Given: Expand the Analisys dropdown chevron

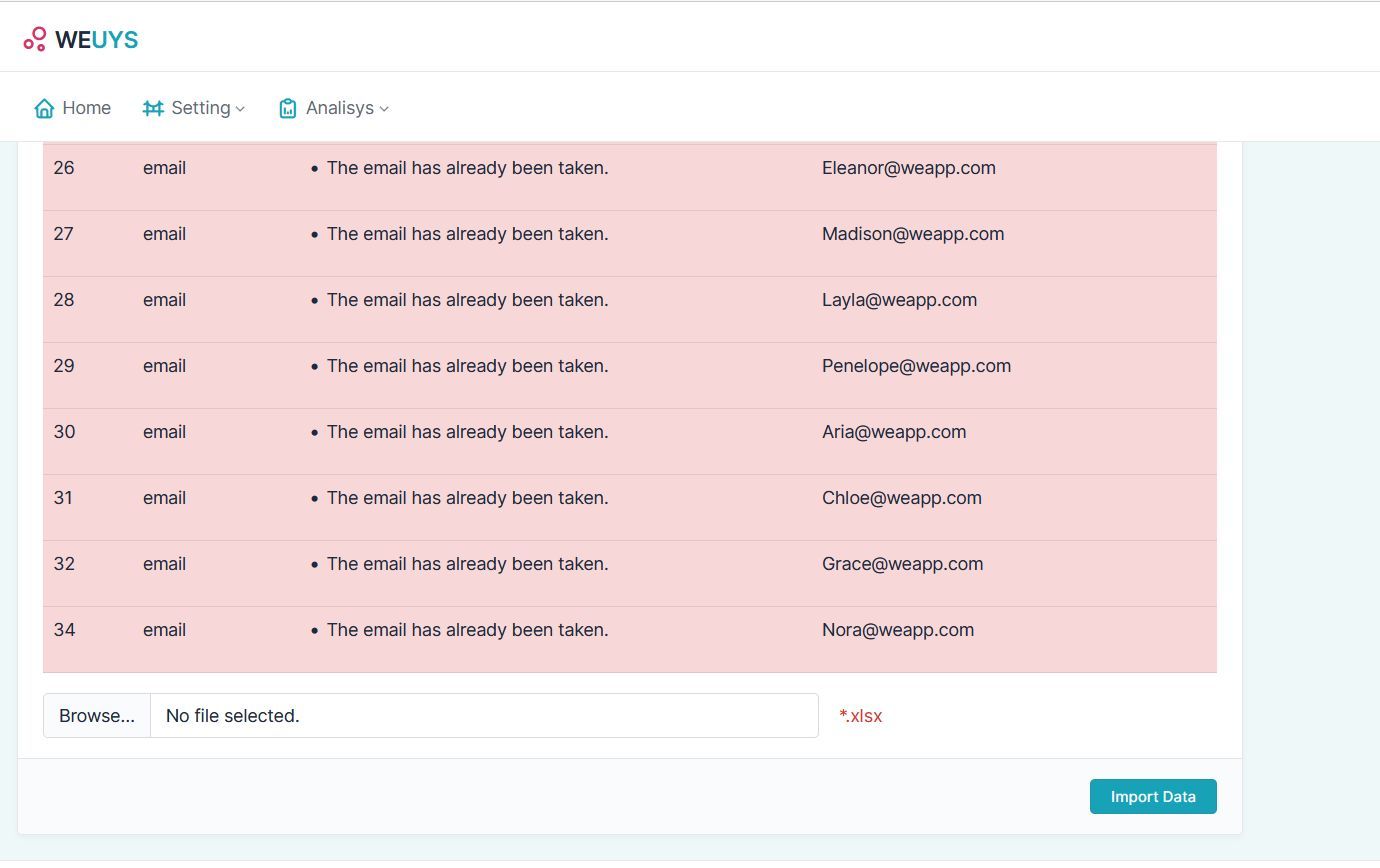Looking at the screenshot, I should pos(384,109).
